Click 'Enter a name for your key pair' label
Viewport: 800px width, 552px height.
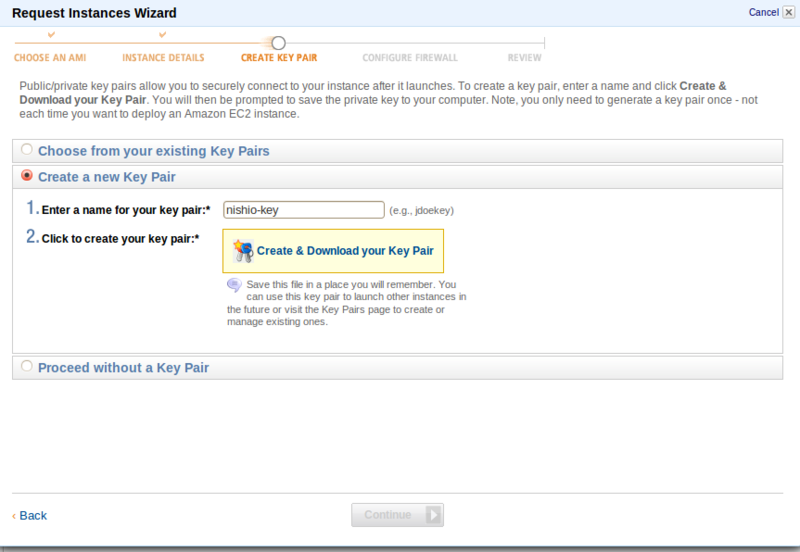[126, 210]
